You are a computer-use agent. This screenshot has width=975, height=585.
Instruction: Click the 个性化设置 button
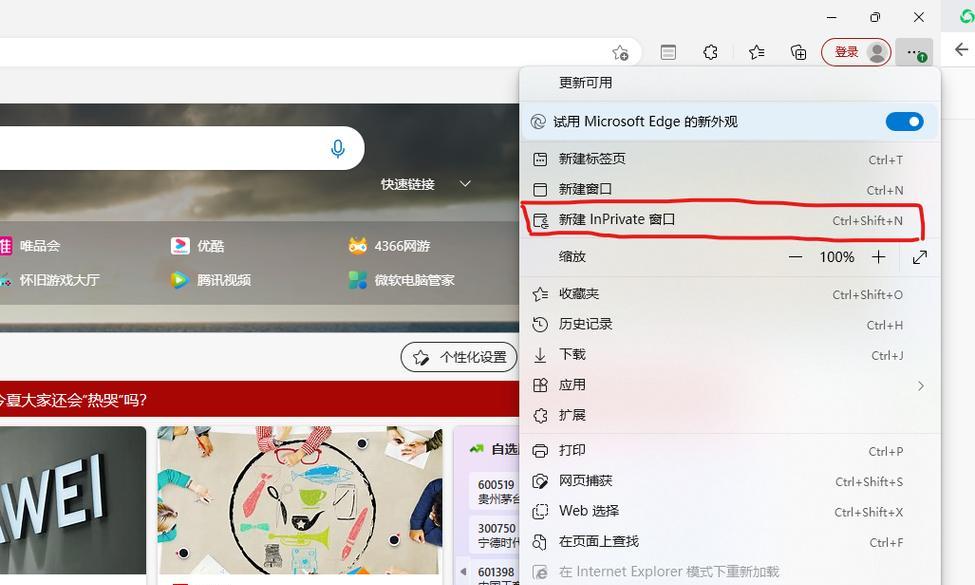point(459,357)
